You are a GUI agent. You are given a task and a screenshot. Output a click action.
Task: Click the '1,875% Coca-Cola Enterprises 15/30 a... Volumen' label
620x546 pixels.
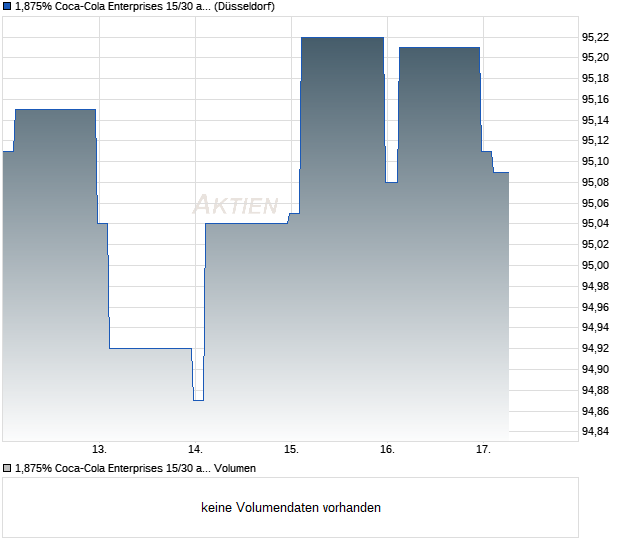click(x=135, y=468)
